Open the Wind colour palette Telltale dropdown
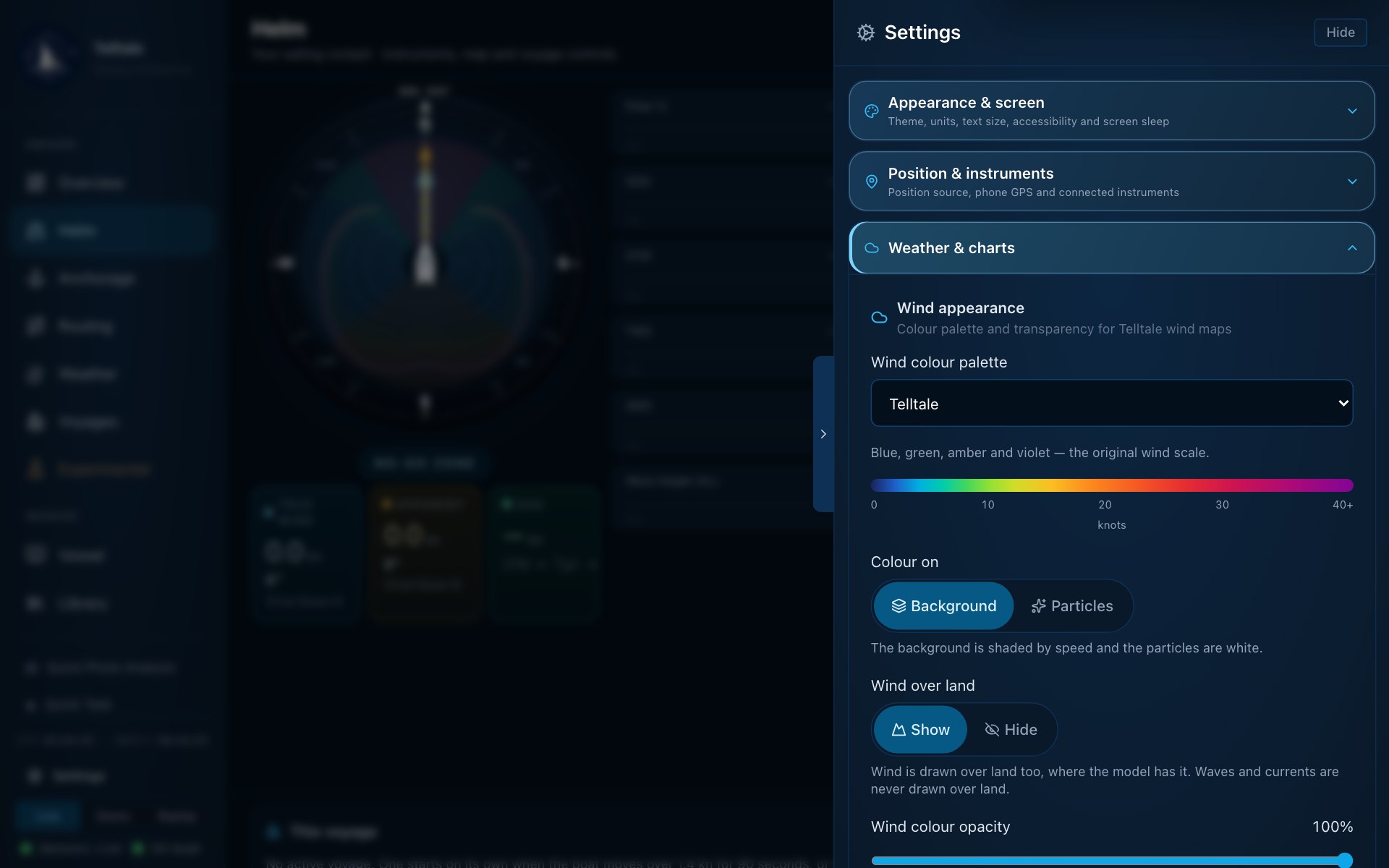This screenshot has height=868, width=1389. click(1111, 404)
